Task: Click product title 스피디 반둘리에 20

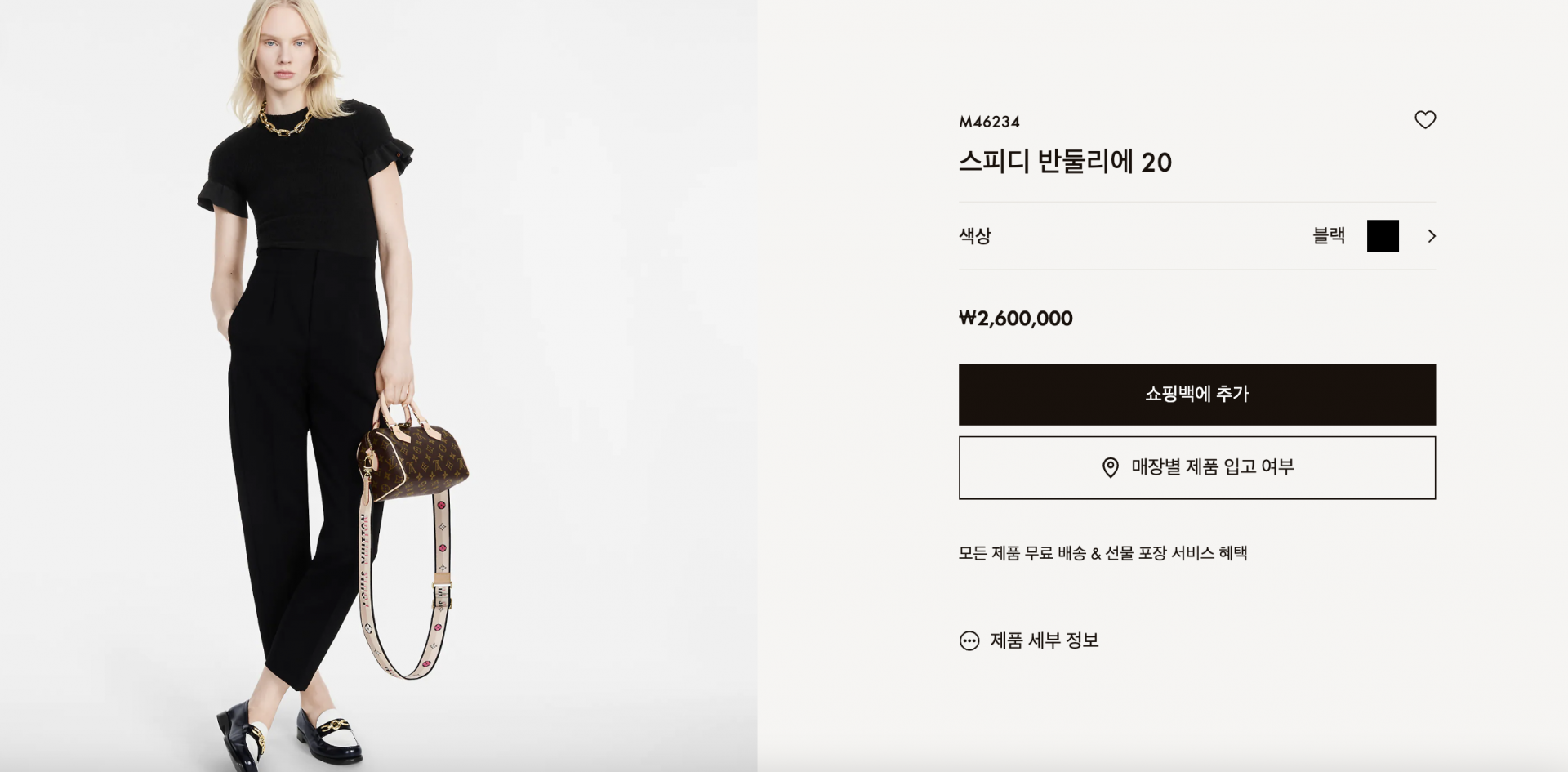Action: click(x=1065, y=162)
